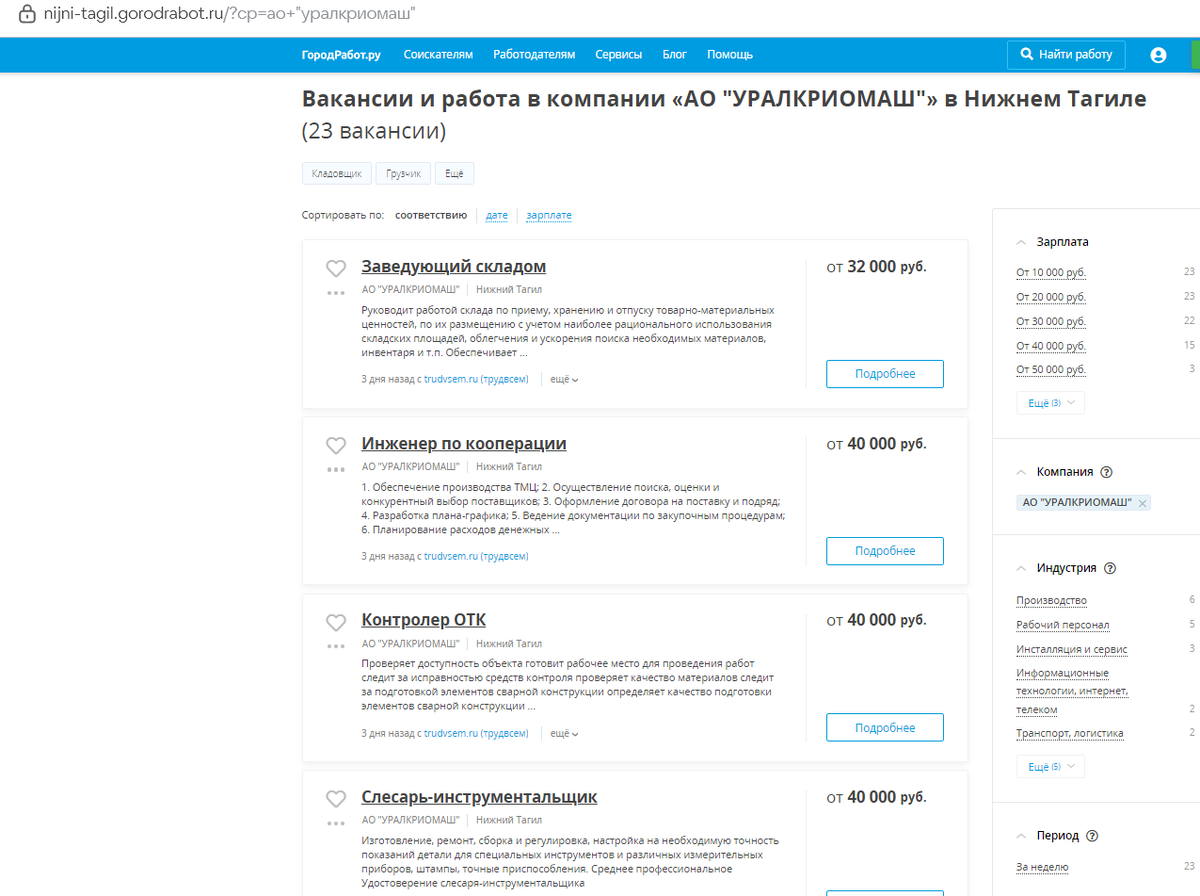Expand more salary options Ещё (3)

(x=1050, y=403)
